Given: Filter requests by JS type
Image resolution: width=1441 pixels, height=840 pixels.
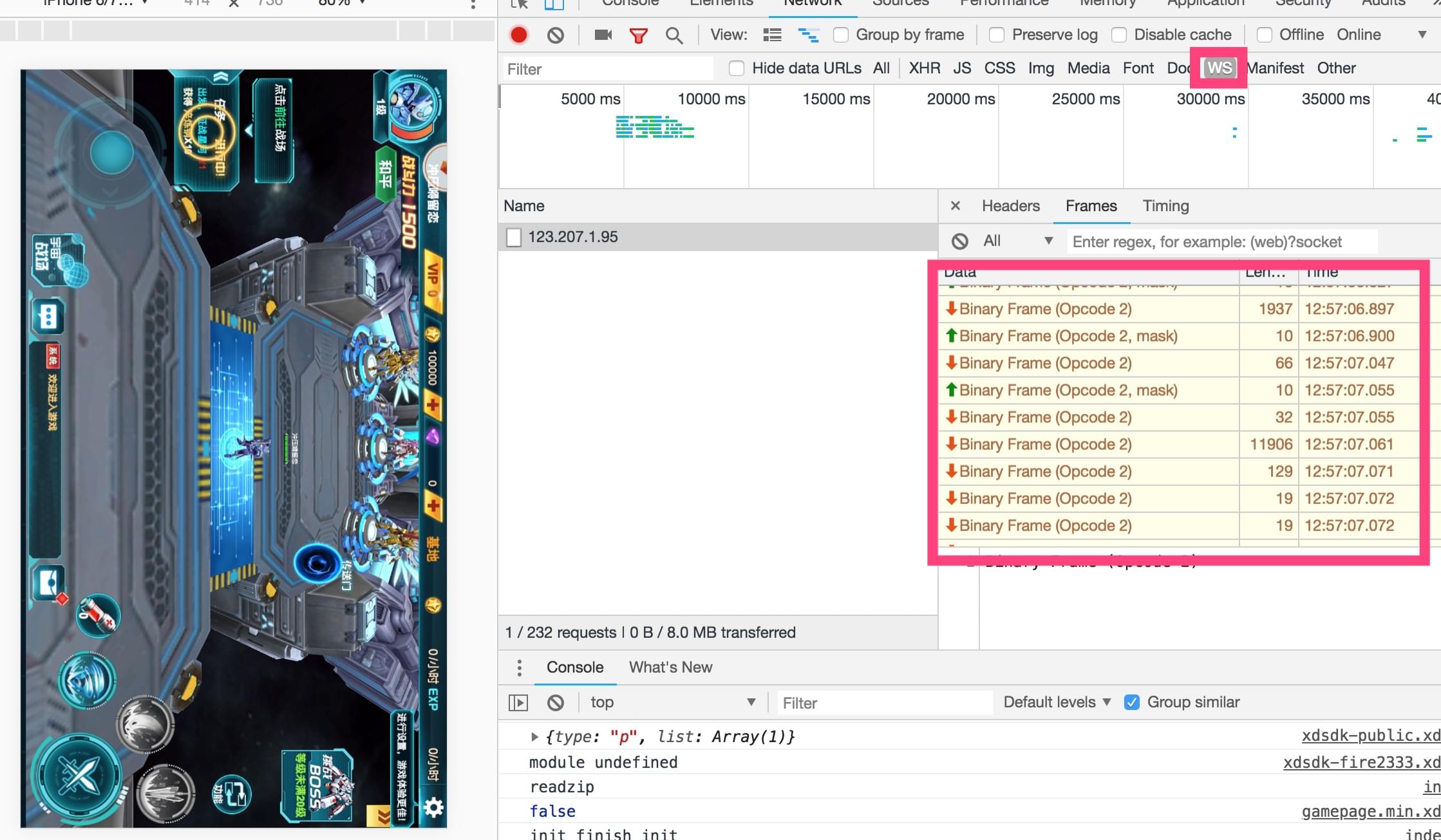Looking at the screenshot, I should [962, 68].
